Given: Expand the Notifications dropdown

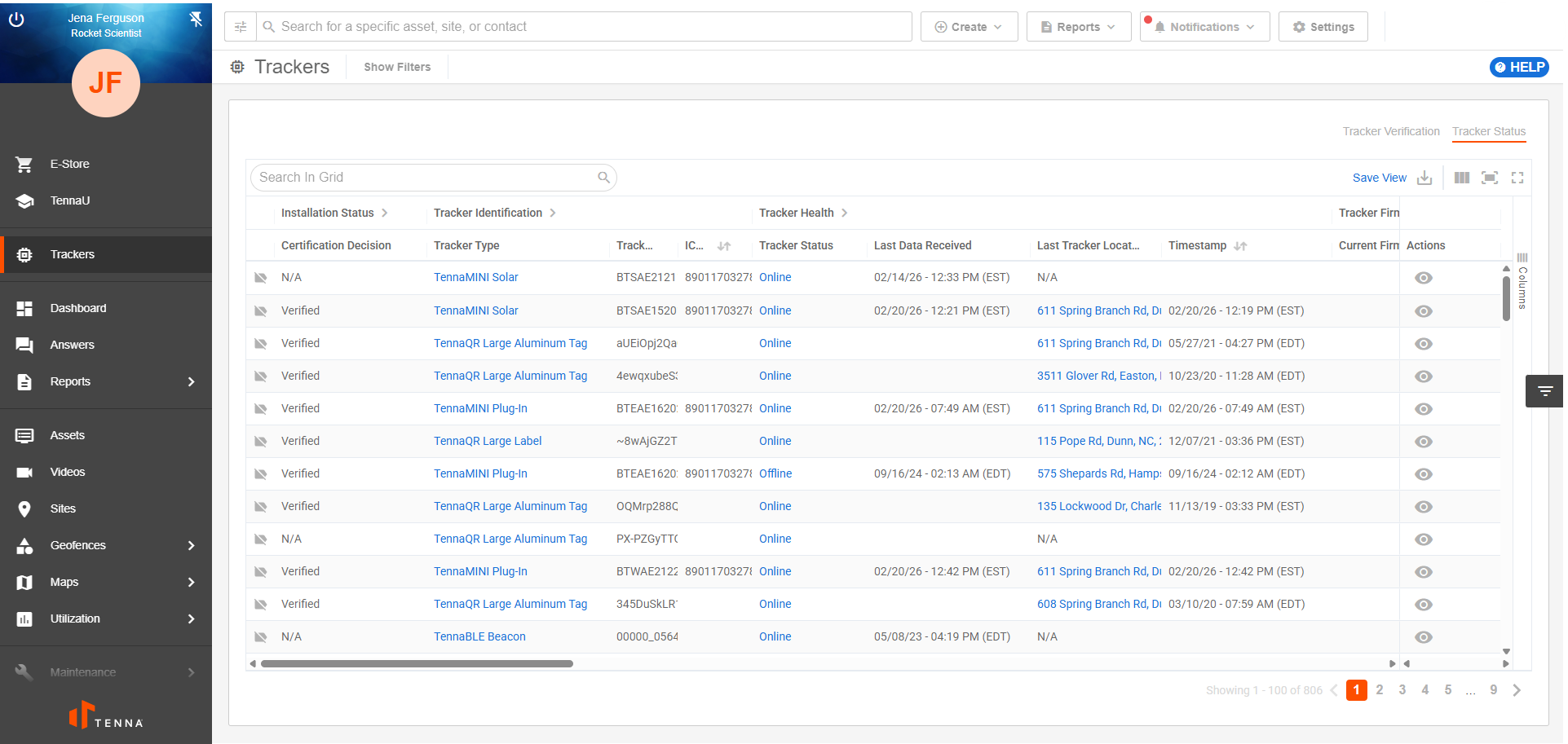Looking at the screenshot, I should coord(1204,27).
